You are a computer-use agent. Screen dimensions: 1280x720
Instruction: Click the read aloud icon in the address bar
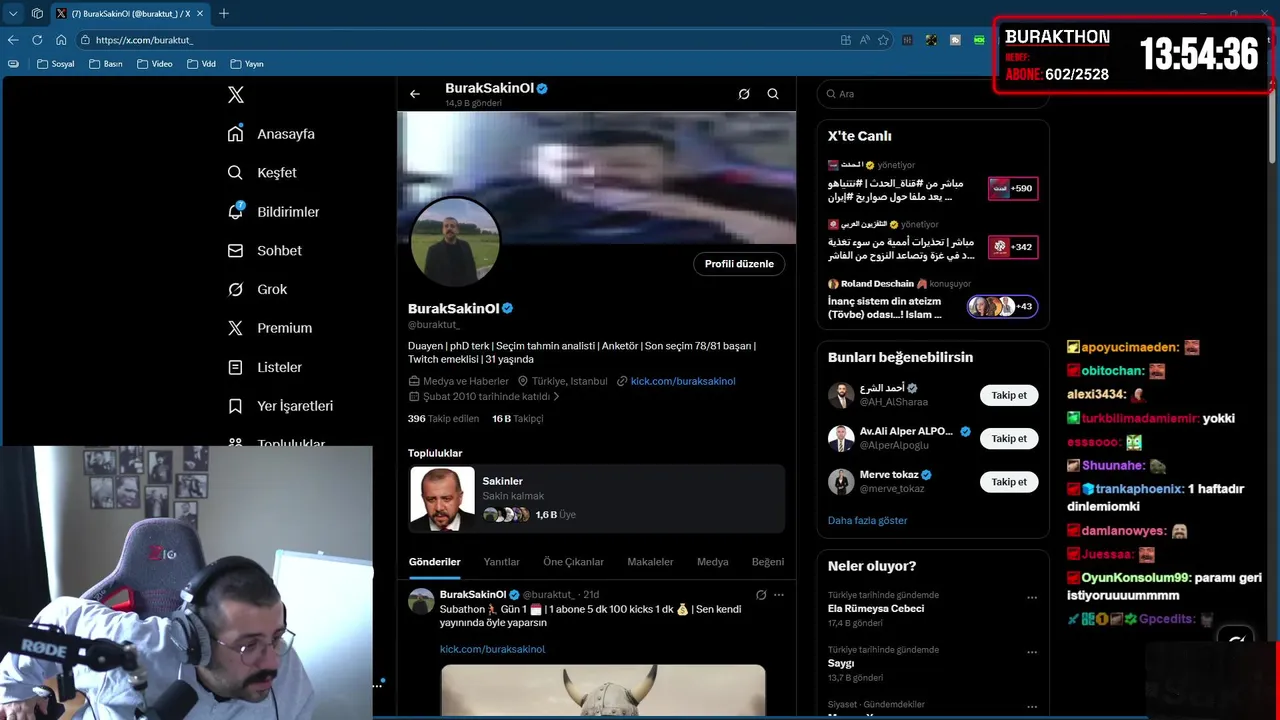[864, 40]
